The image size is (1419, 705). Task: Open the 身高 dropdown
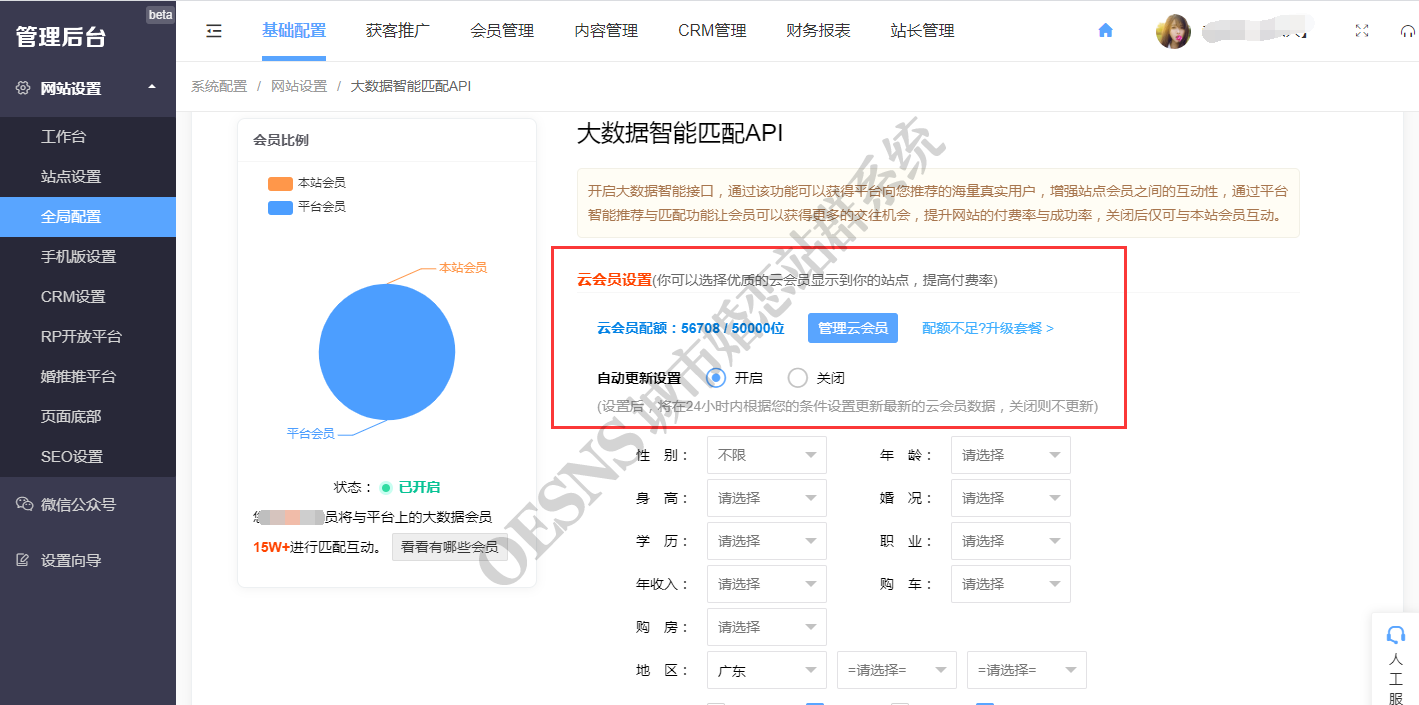click(x=767, y=498)
